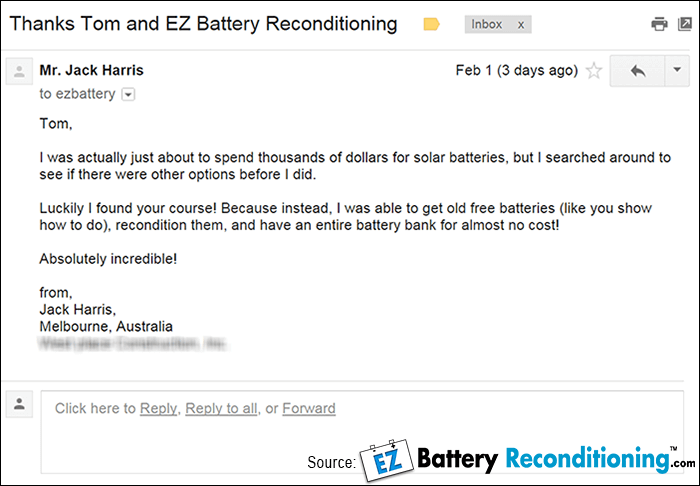Remove the Inbox label using its x
700x486 pixels.
(x=520, y=24)
